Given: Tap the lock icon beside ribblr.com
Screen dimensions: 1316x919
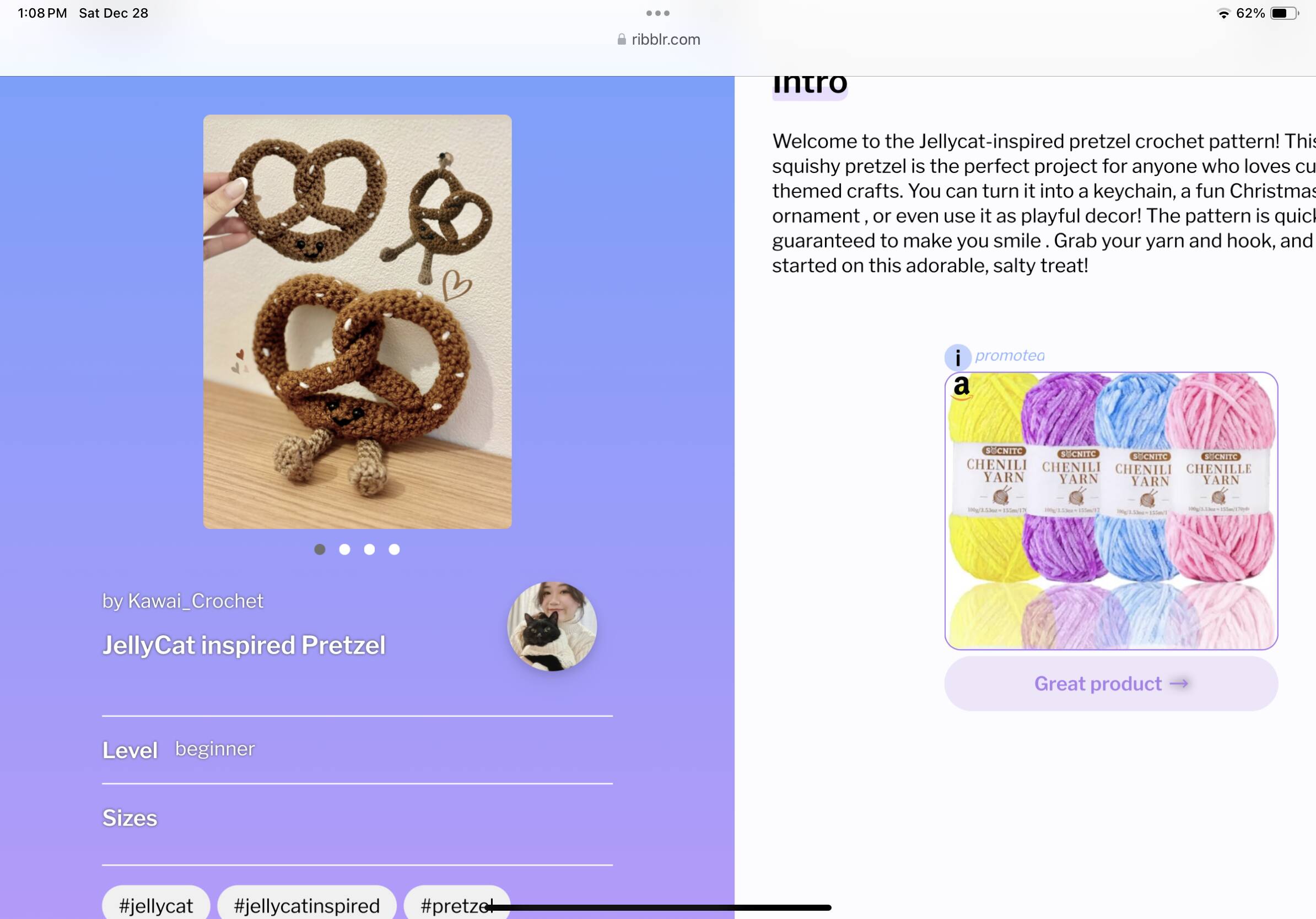Looking at the screenshot, I should point(621,40).
